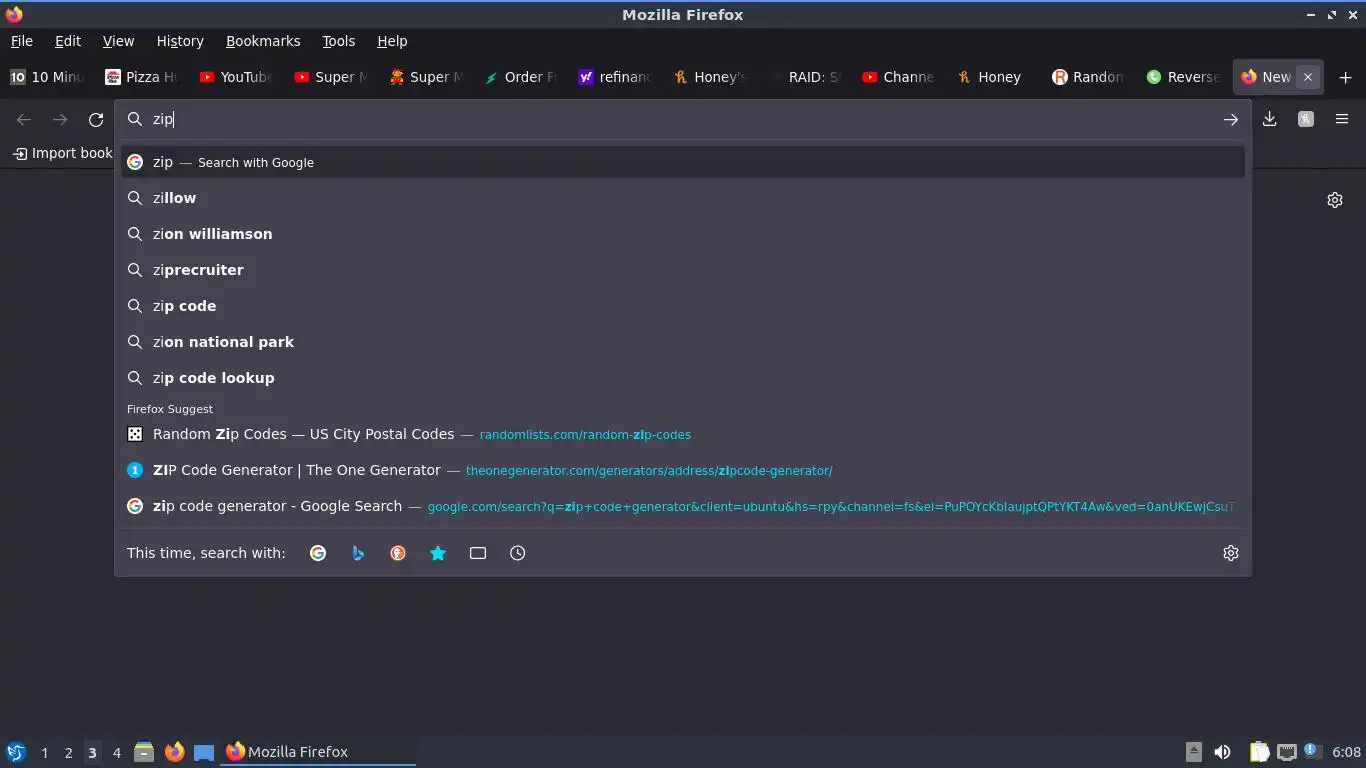Select the 'ziprecruiter' suggestion

[x=683, y=270]
